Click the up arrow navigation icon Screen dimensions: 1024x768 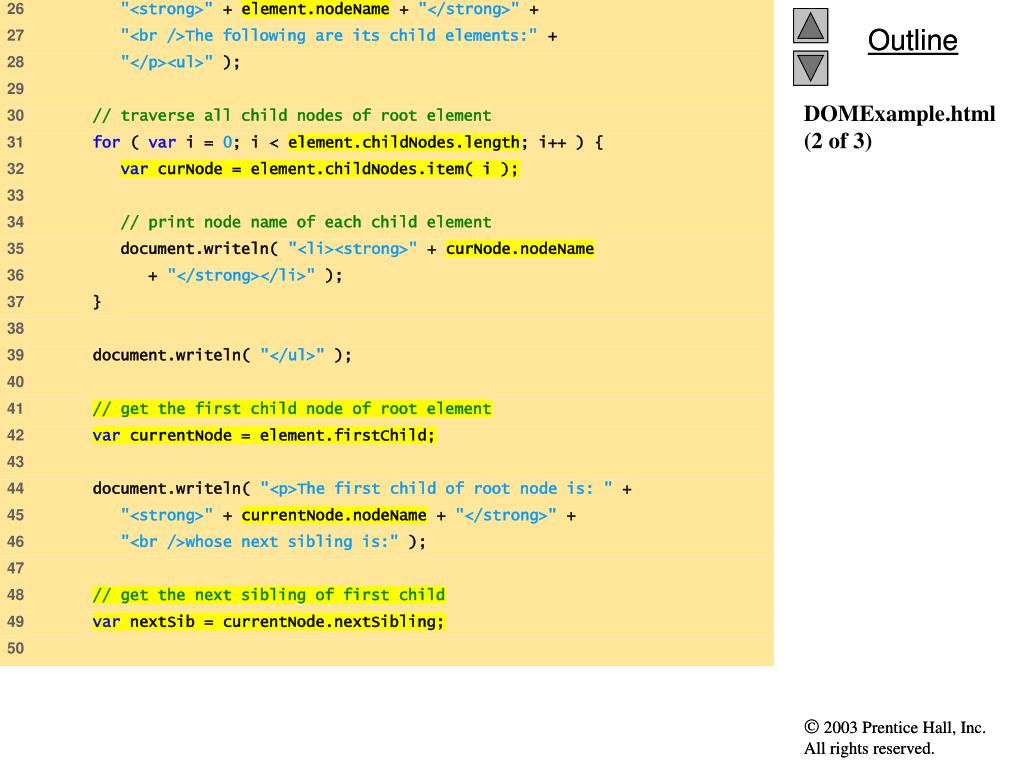pyautogui.click(x=810, y=26)
